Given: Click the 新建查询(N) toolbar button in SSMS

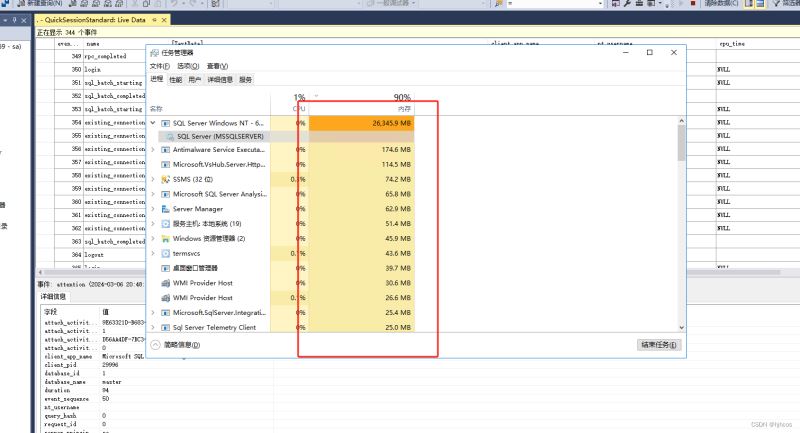Looking at the screenshot, I should (x=40, y=3).
